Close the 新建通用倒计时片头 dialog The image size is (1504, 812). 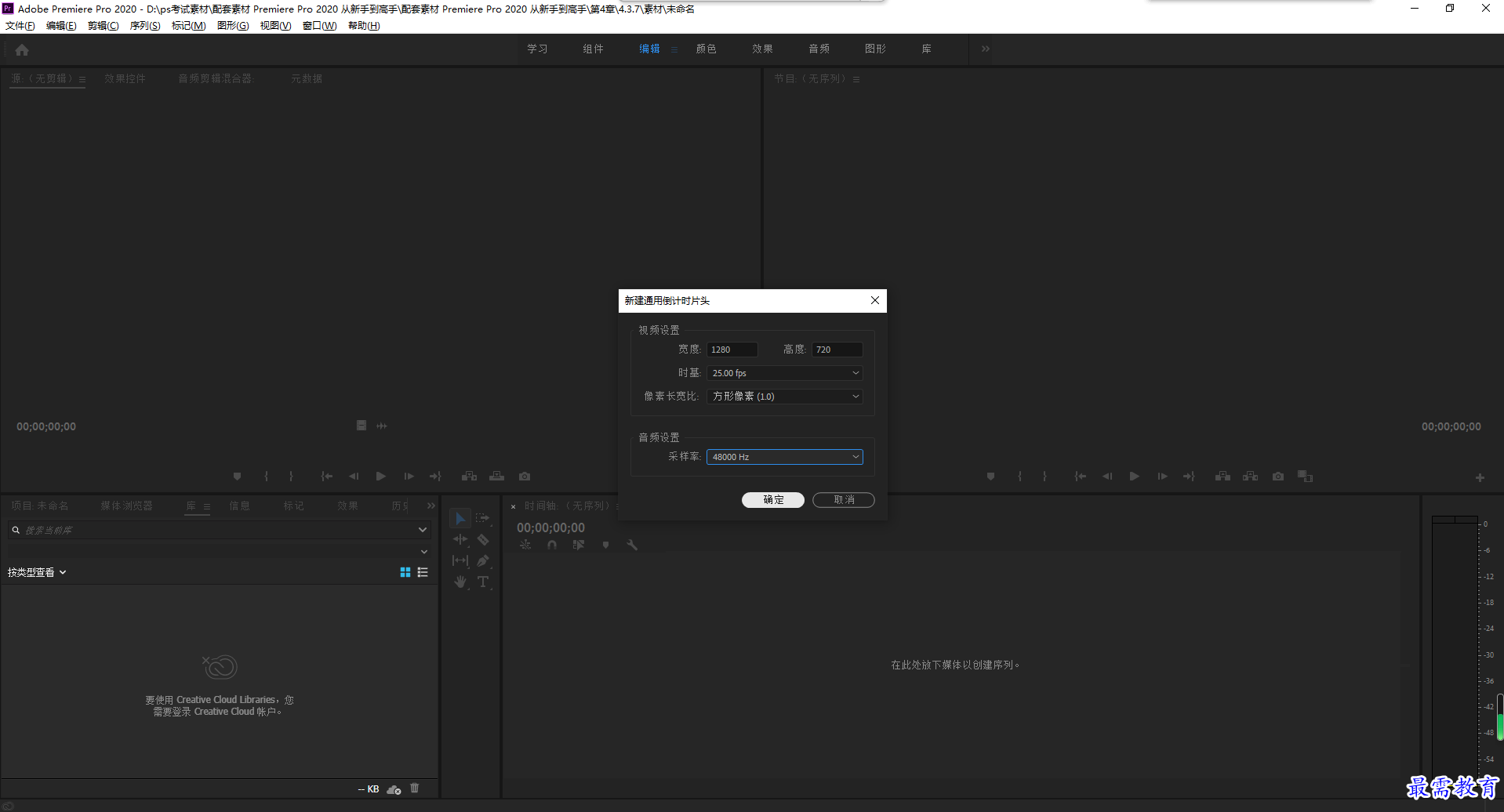point(875,300)
